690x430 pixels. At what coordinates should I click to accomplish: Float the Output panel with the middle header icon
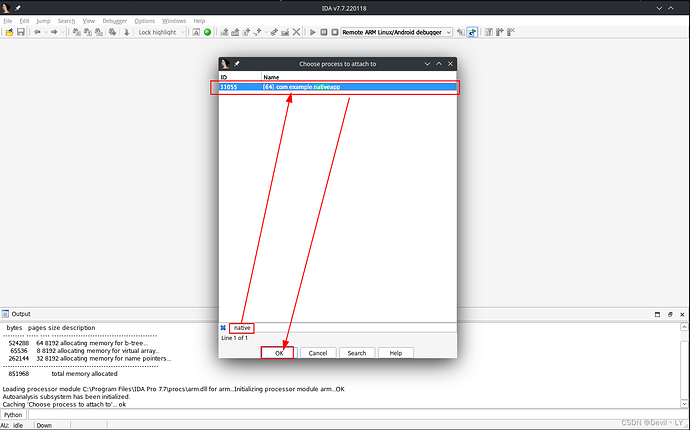pos(670,314)
